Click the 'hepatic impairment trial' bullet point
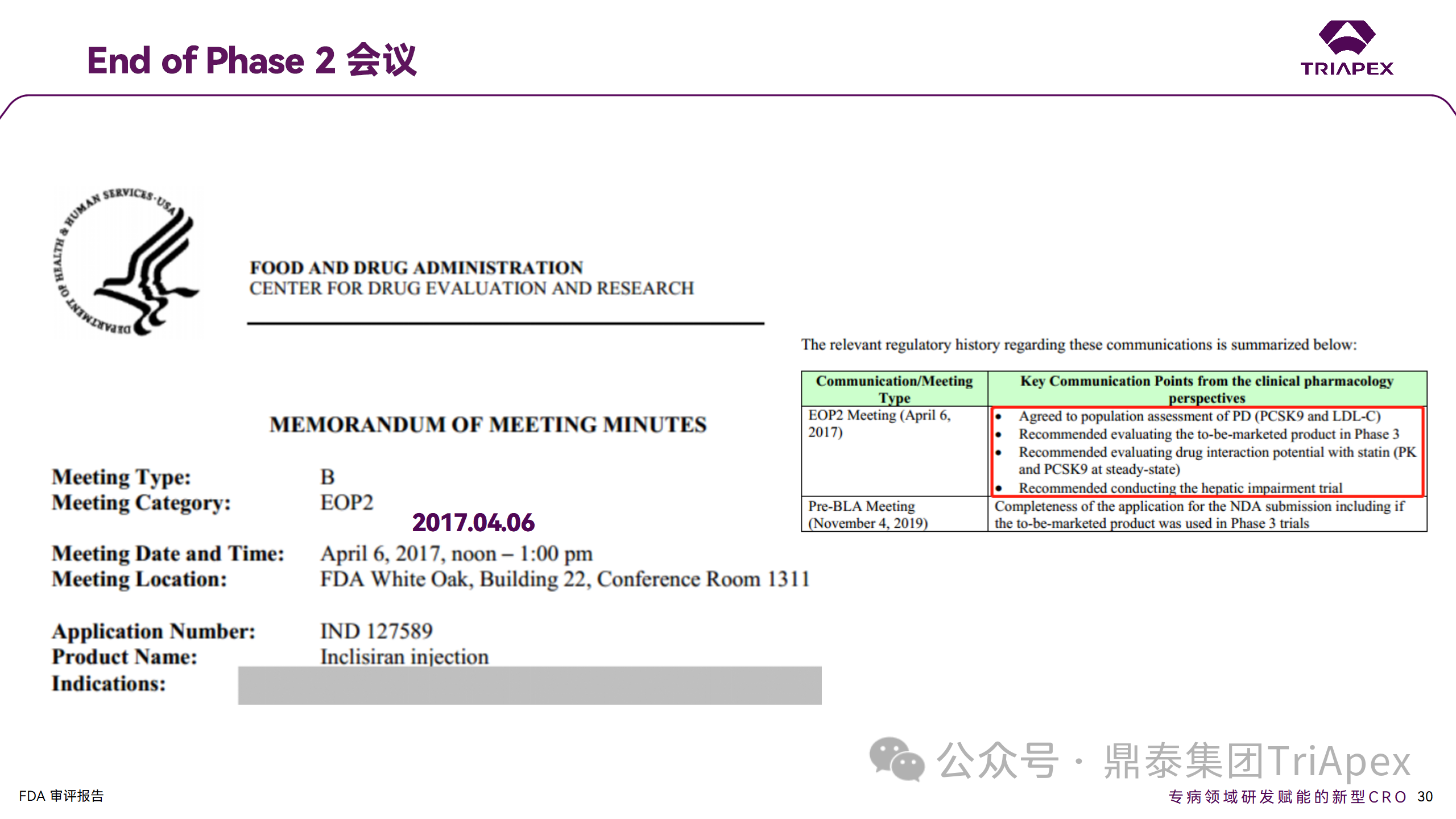 [1180, 488]
